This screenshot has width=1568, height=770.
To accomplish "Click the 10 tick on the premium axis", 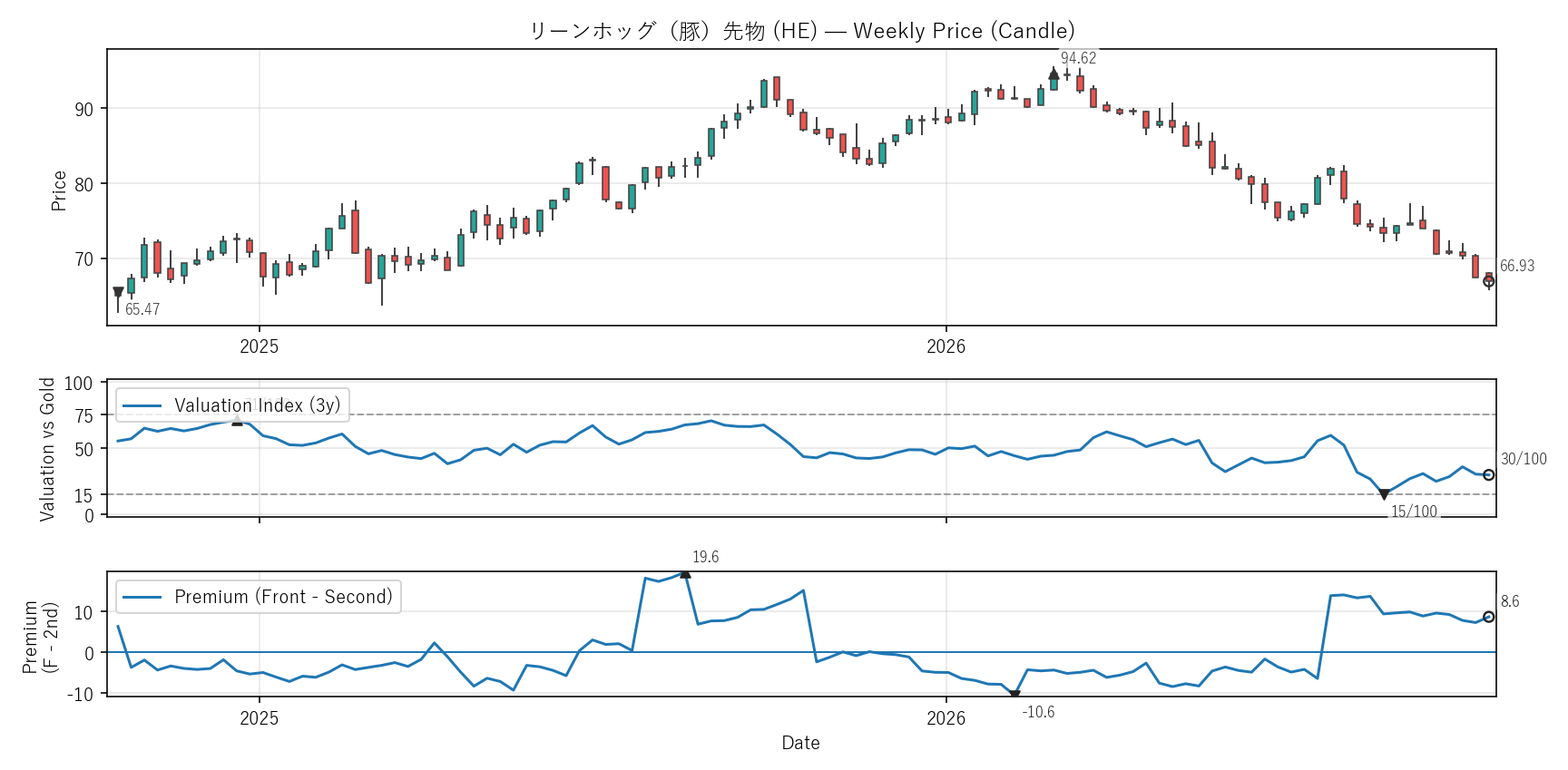I will (83, 613).
